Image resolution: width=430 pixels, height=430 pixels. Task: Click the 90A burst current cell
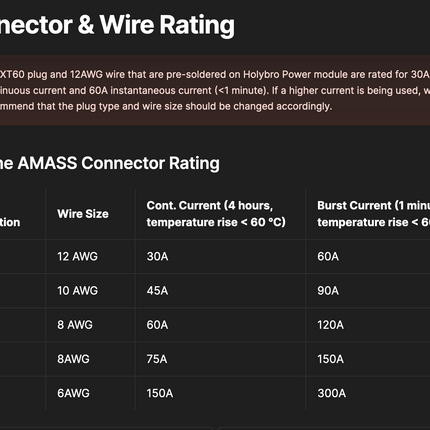tap(328, 291)
